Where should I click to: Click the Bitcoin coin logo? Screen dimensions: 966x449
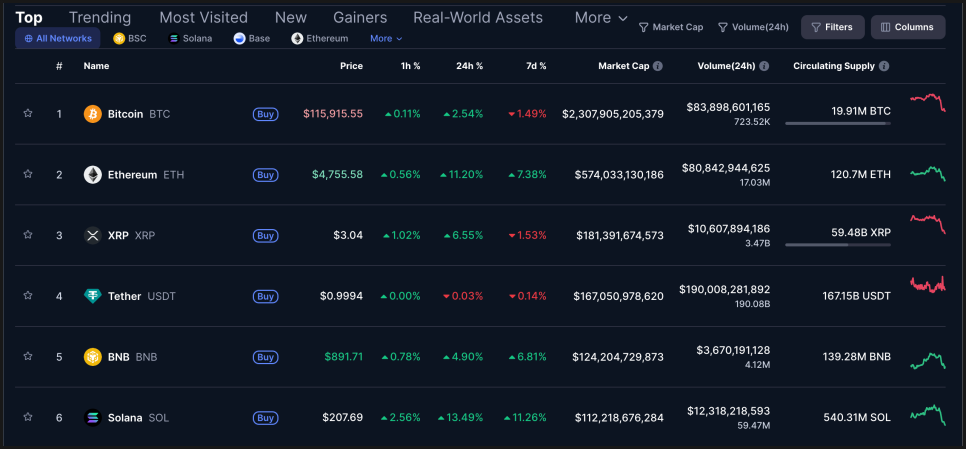point(92,114)
